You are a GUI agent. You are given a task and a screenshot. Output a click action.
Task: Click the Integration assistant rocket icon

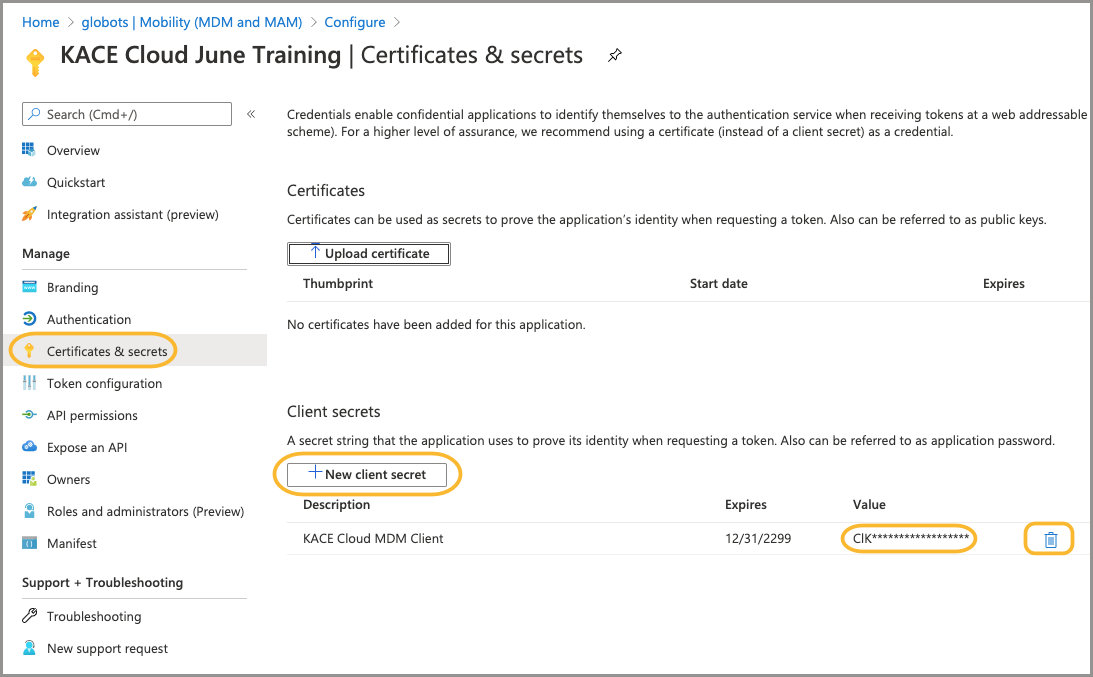tap(29, 214)
